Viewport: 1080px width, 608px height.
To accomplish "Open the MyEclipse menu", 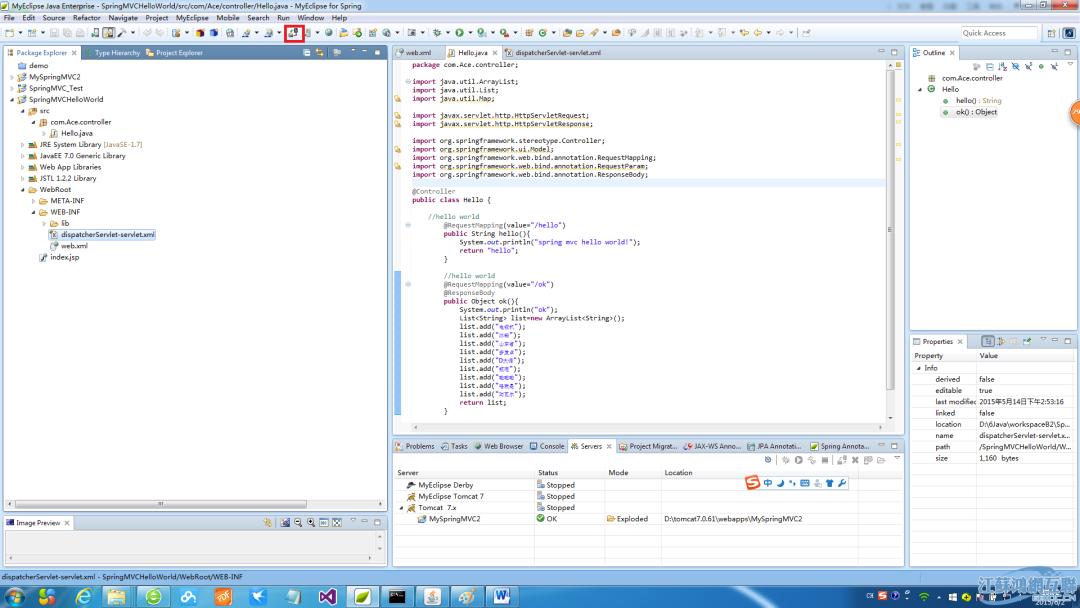I will (192, 18).
